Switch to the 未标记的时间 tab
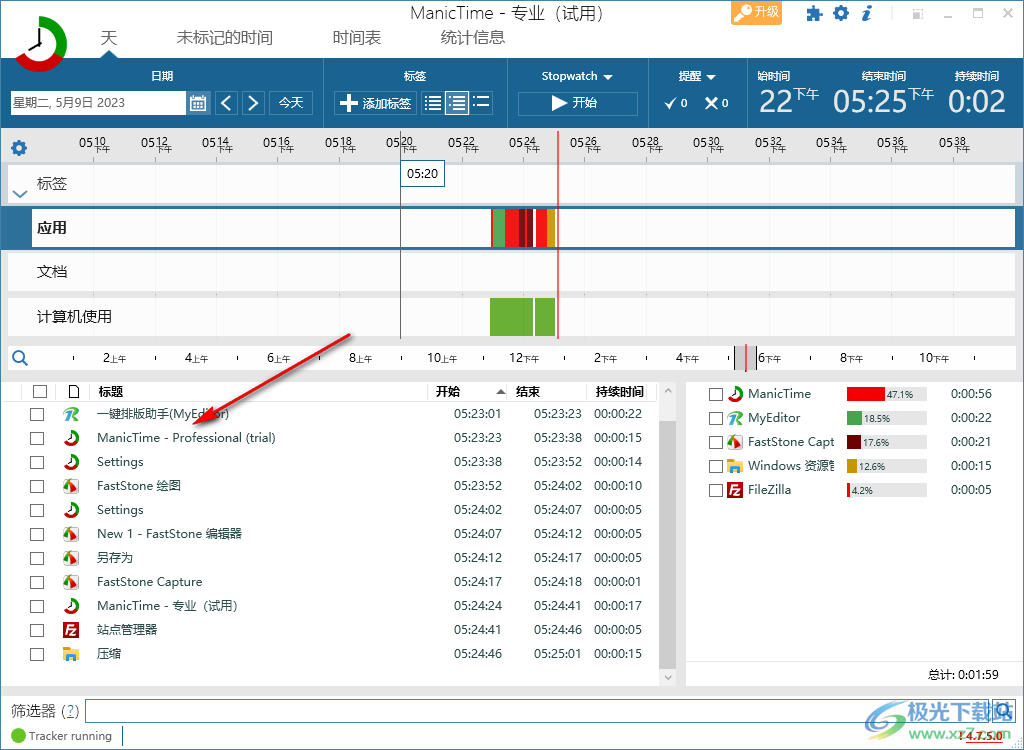Image resolution: width=1024 pixels, height=750 pixels. (224, 37)
